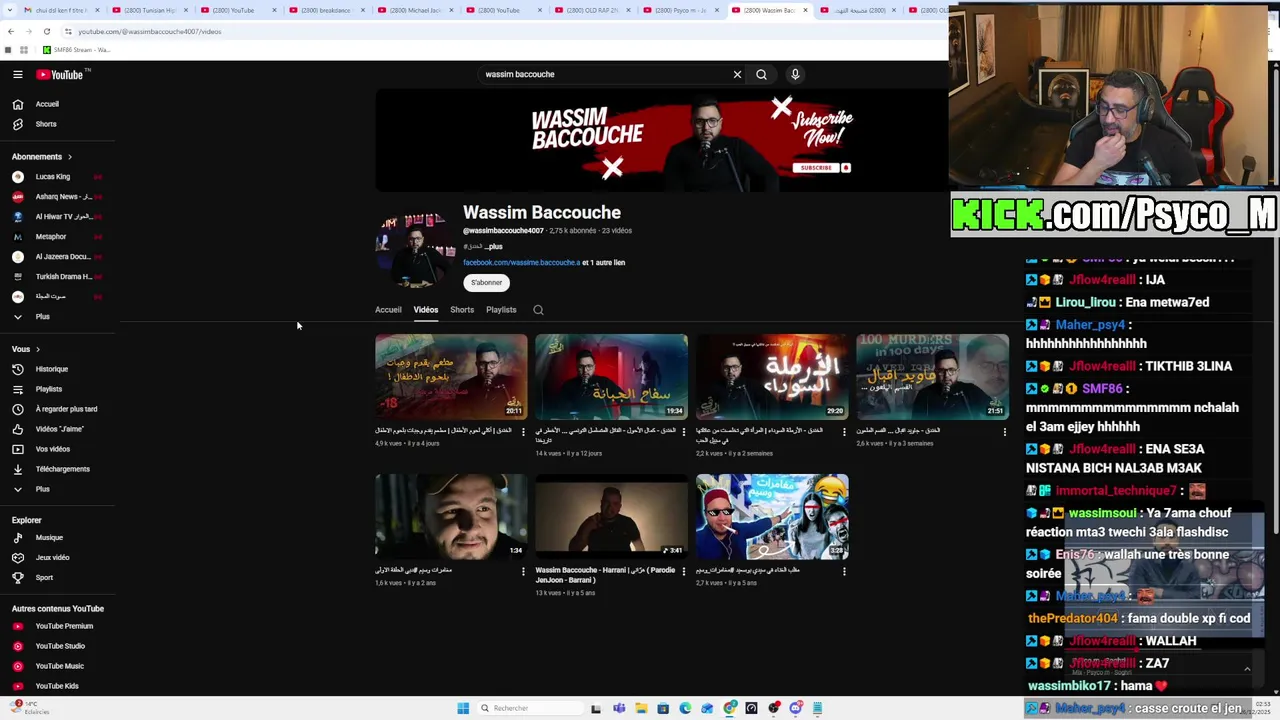This screenshot has width=1280, height=720.
Task: Expand Abonnements section chevron
Action: (69, 157)
